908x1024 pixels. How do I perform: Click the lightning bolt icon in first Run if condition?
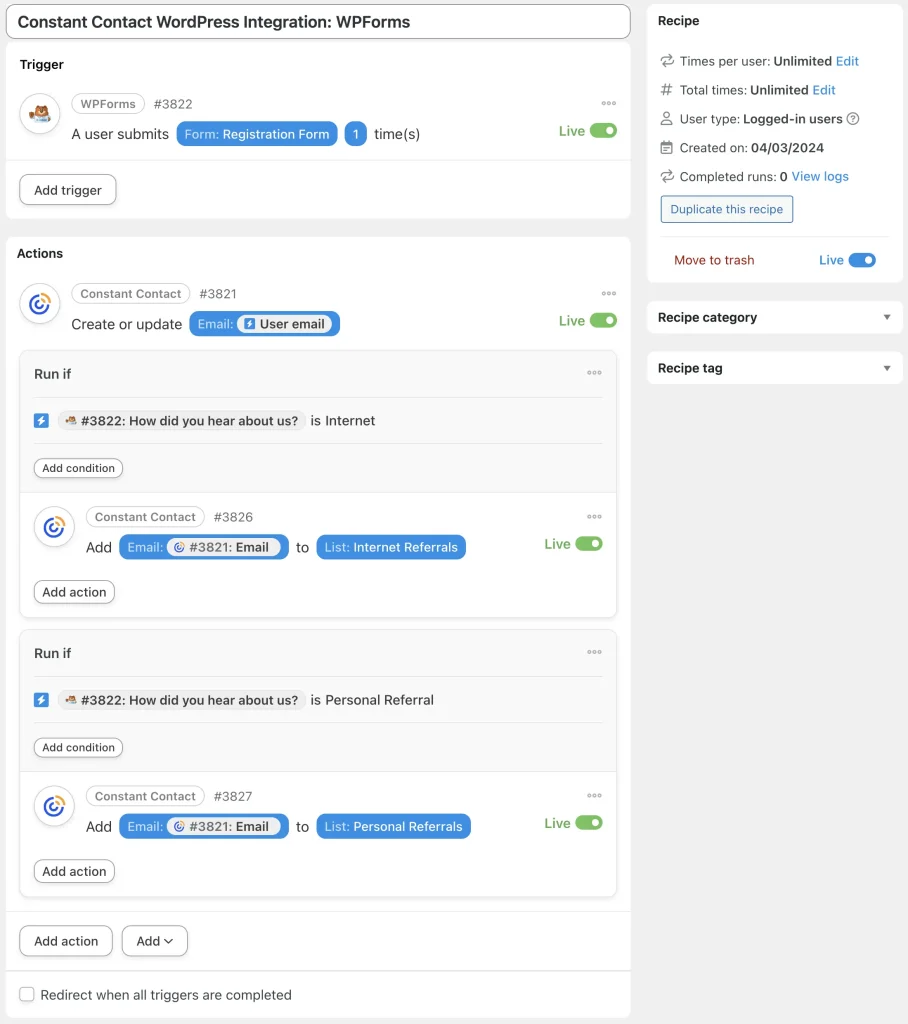tap(41, 420)
